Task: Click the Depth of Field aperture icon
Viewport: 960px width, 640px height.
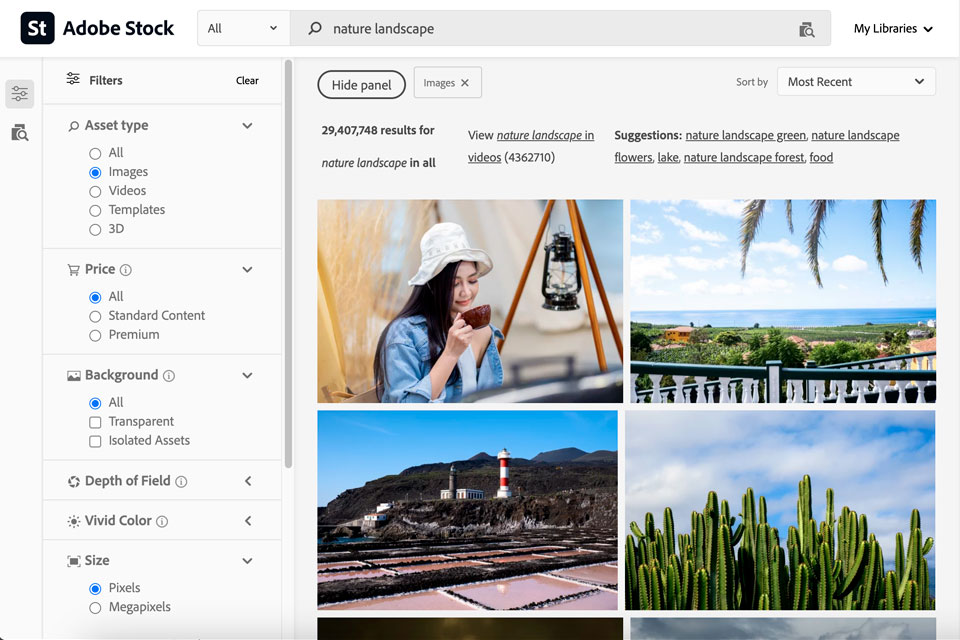Action: pos(73,481)
